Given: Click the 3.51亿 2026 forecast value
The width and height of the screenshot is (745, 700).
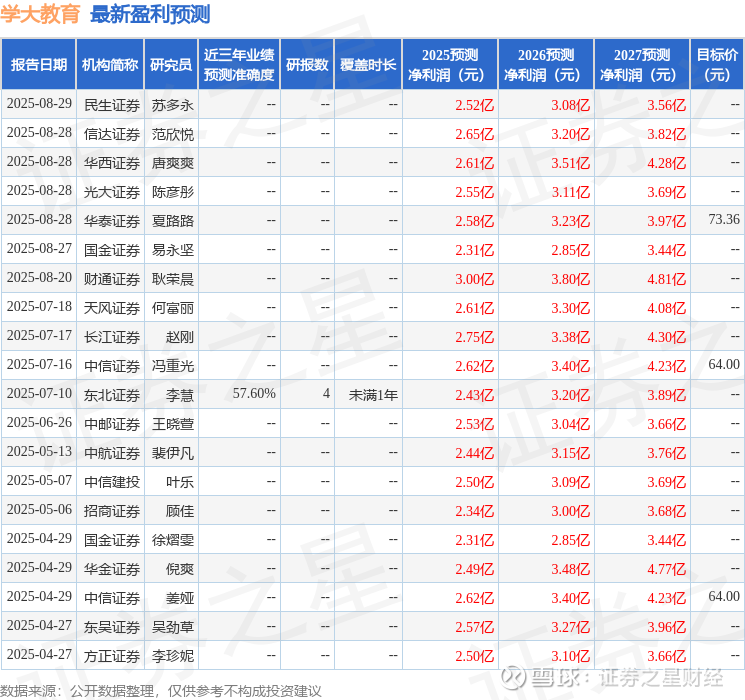Looking at the screenshot, I should [x=570, y=163].
